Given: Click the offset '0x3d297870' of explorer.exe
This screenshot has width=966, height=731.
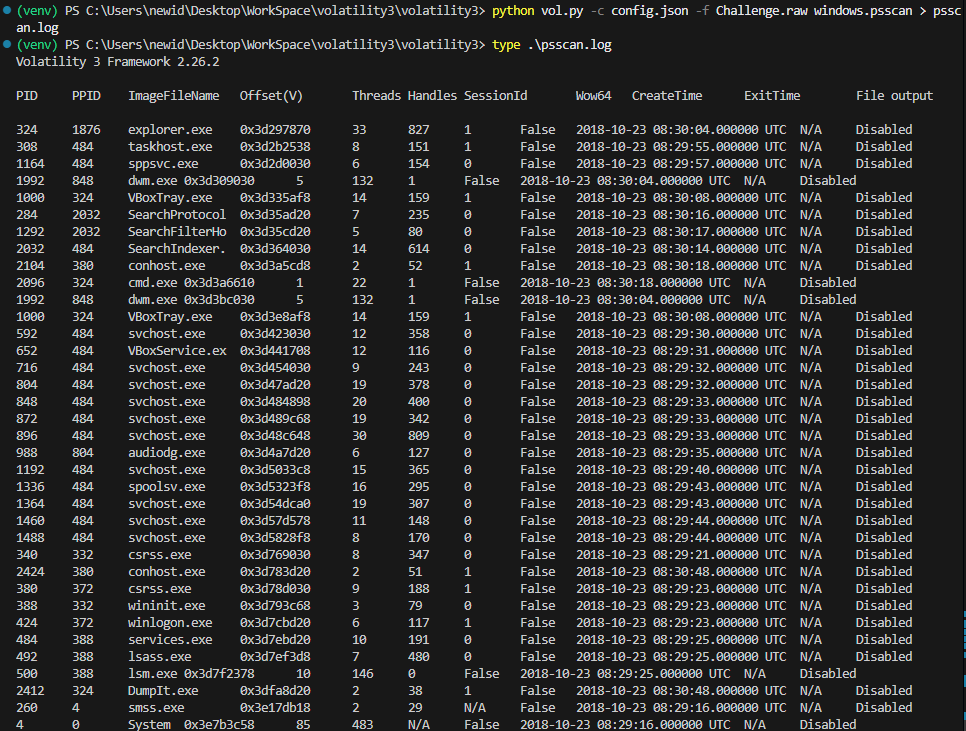Looking at the screenshot, I should point(275,130).
